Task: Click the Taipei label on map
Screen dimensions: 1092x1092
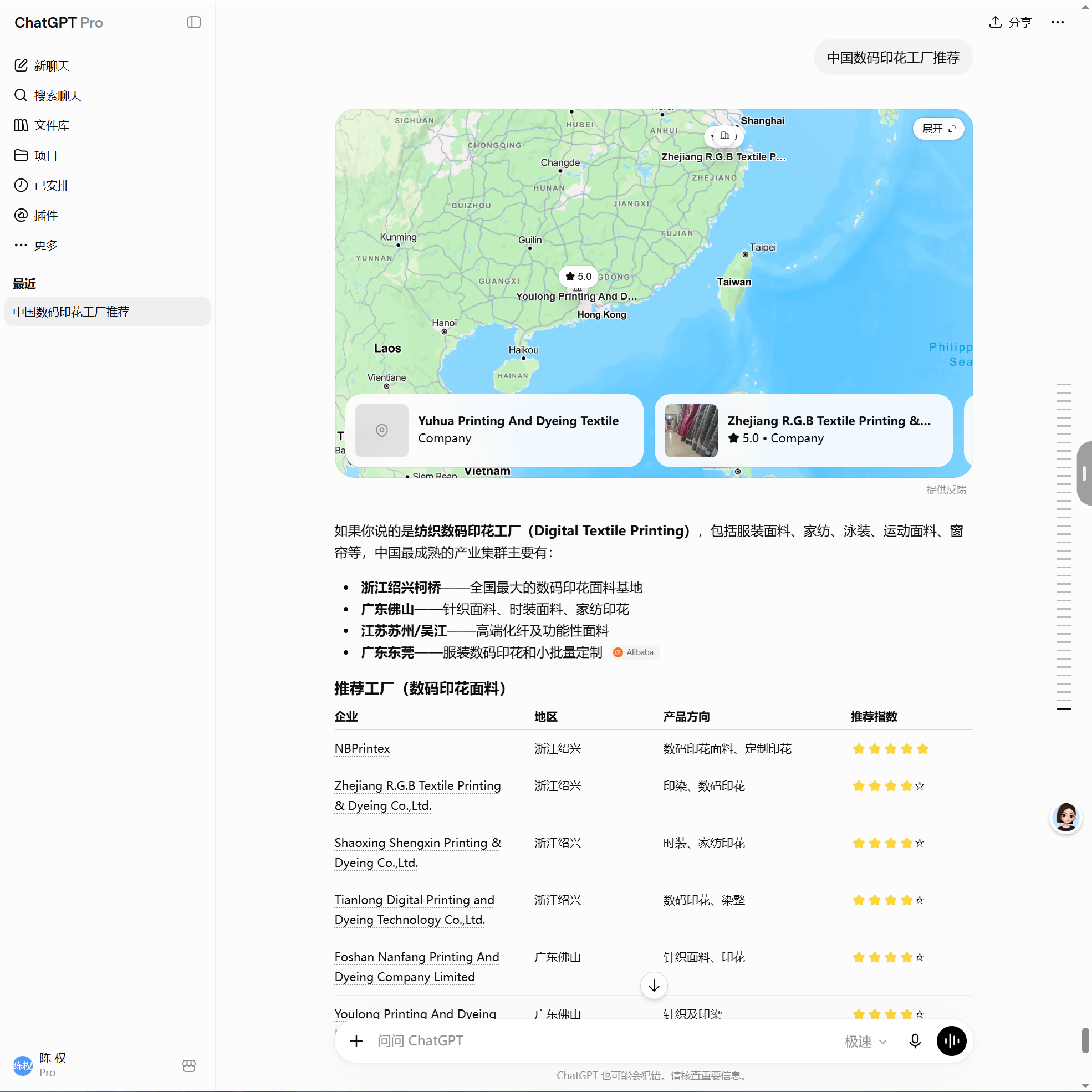Action: click(x=763, y=247)
